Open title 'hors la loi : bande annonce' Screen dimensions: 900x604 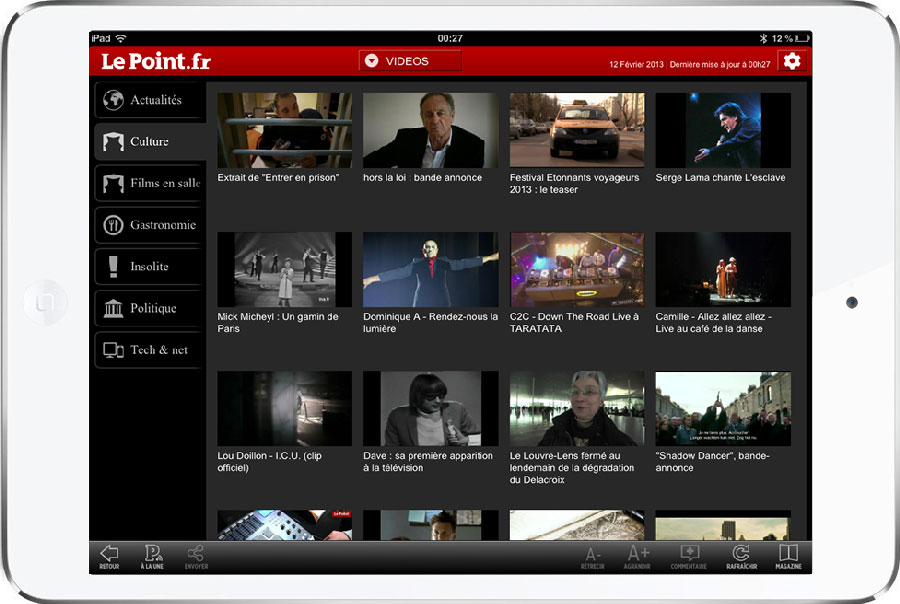point(422,178)
